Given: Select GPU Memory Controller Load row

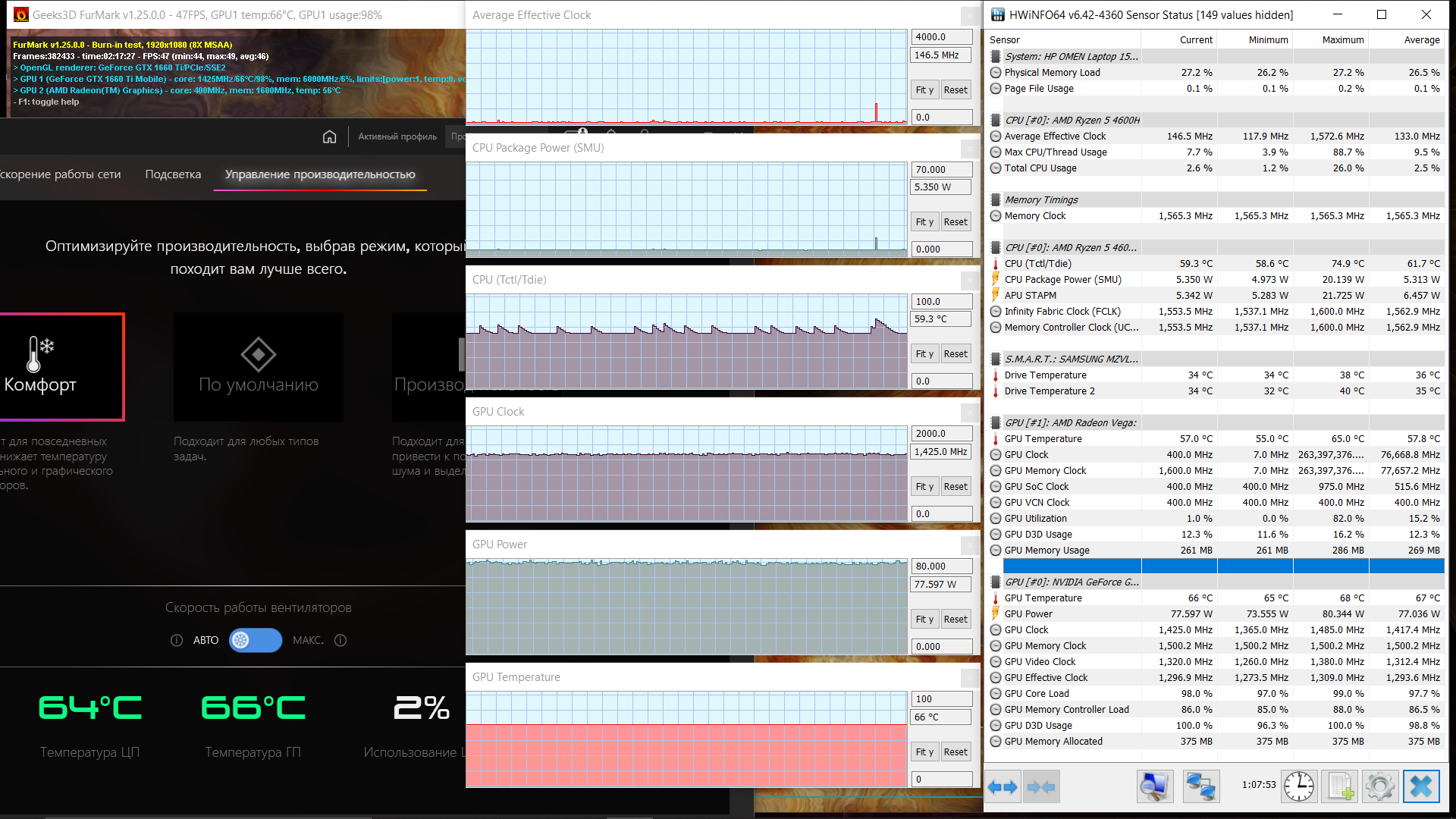Looking at the screenshot, I should coord(1216,710).
